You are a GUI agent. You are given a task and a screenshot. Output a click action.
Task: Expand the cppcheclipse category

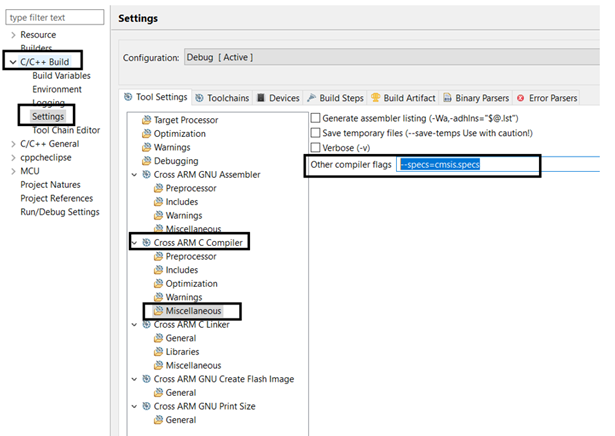click(13, 158)
